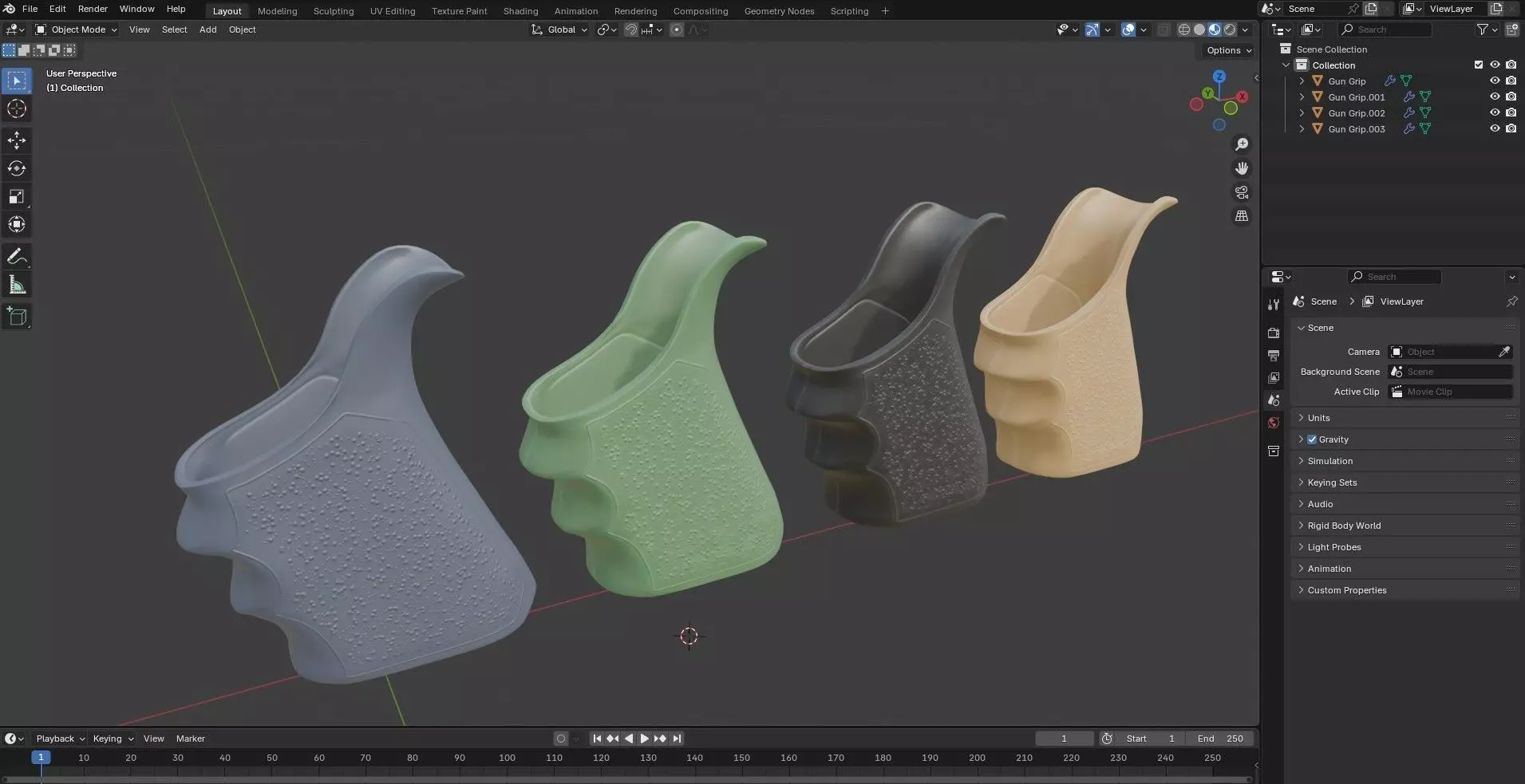Click the eyedropper next to Camera field
Viewport: 1525px width, 784px height.
tap(1504, 352)
